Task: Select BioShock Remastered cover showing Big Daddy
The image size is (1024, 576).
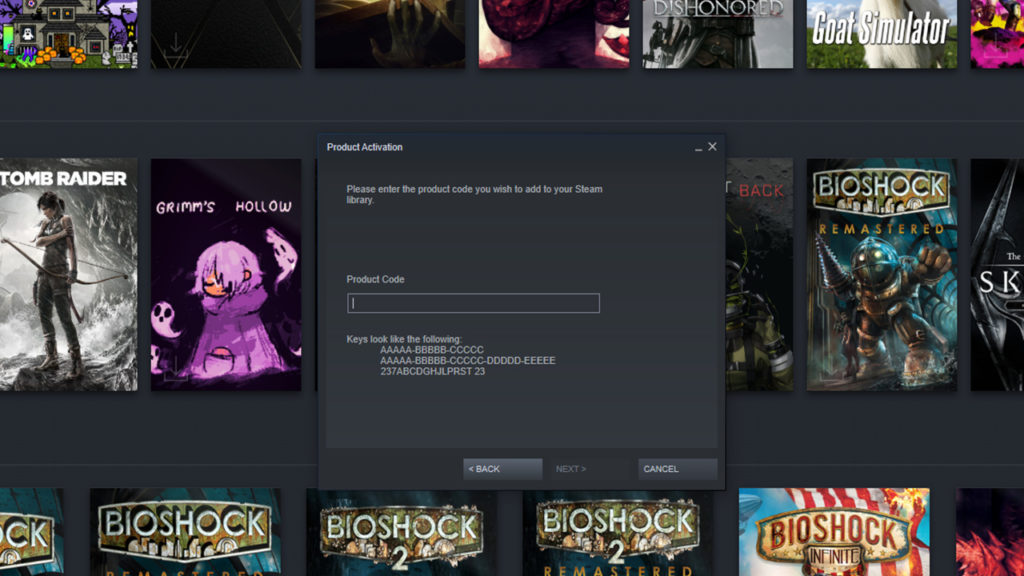Action: pos(881,274)
